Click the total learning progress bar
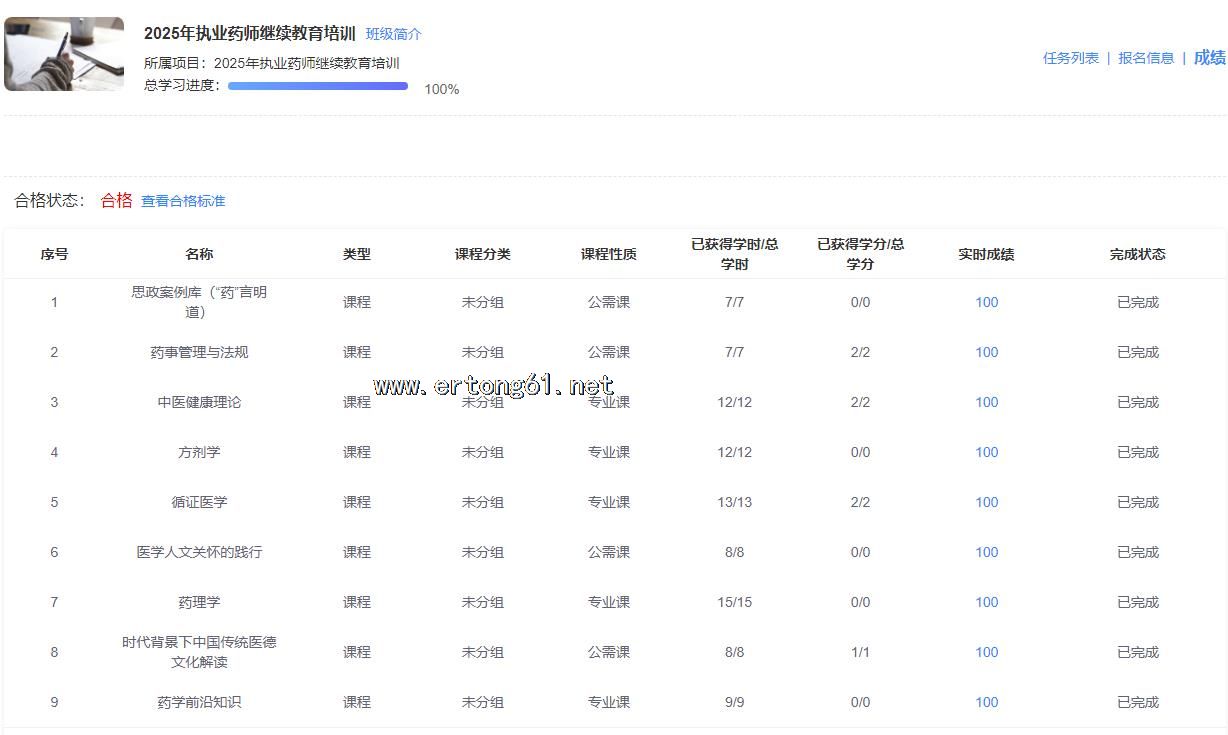Image resolution: width=1228 pixels, height=735 pixels. [318, 86]
